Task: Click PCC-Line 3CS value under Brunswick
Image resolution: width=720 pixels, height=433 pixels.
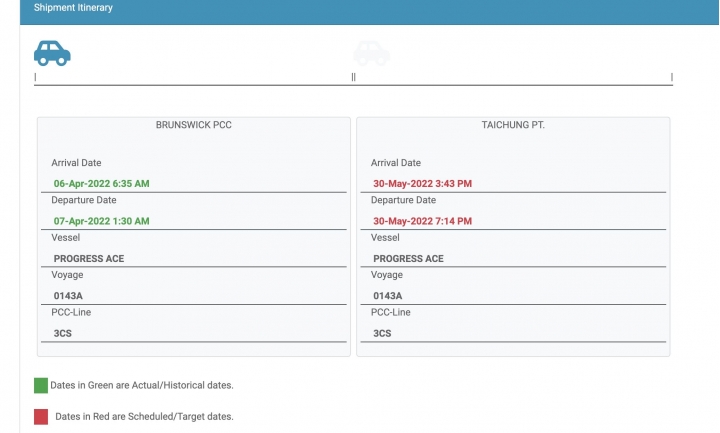Action: (62, 333)
